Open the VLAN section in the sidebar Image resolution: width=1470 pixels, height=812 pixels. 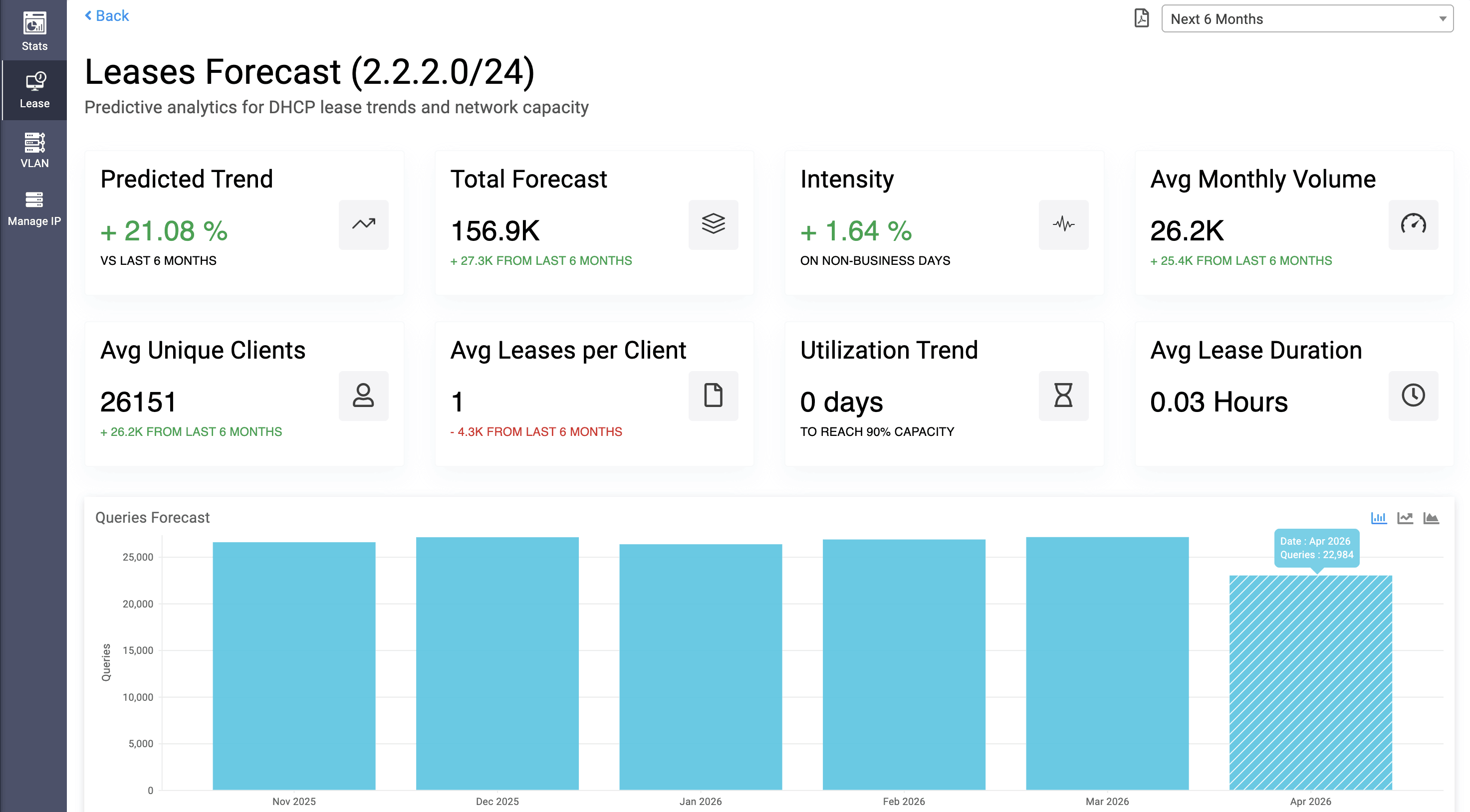pos(34,150)
